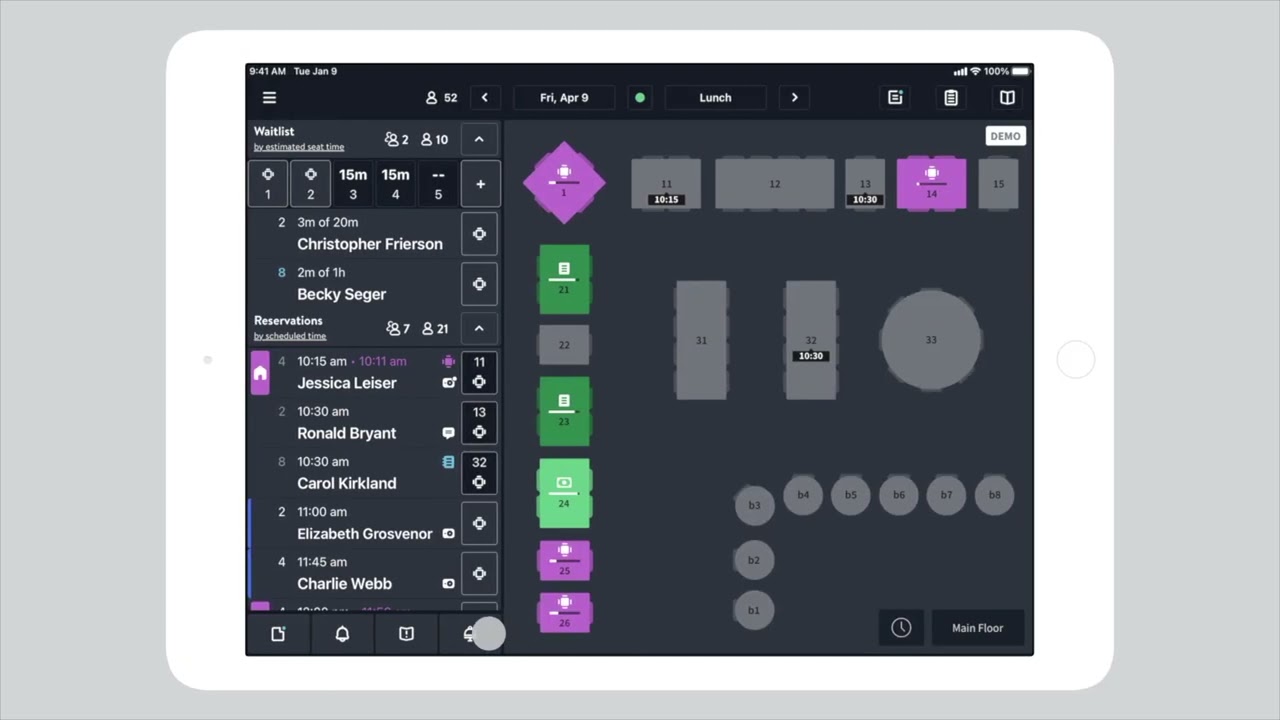
Task: Seat Charlie Webb using the table icon
Action: click(x=479, y=573)
